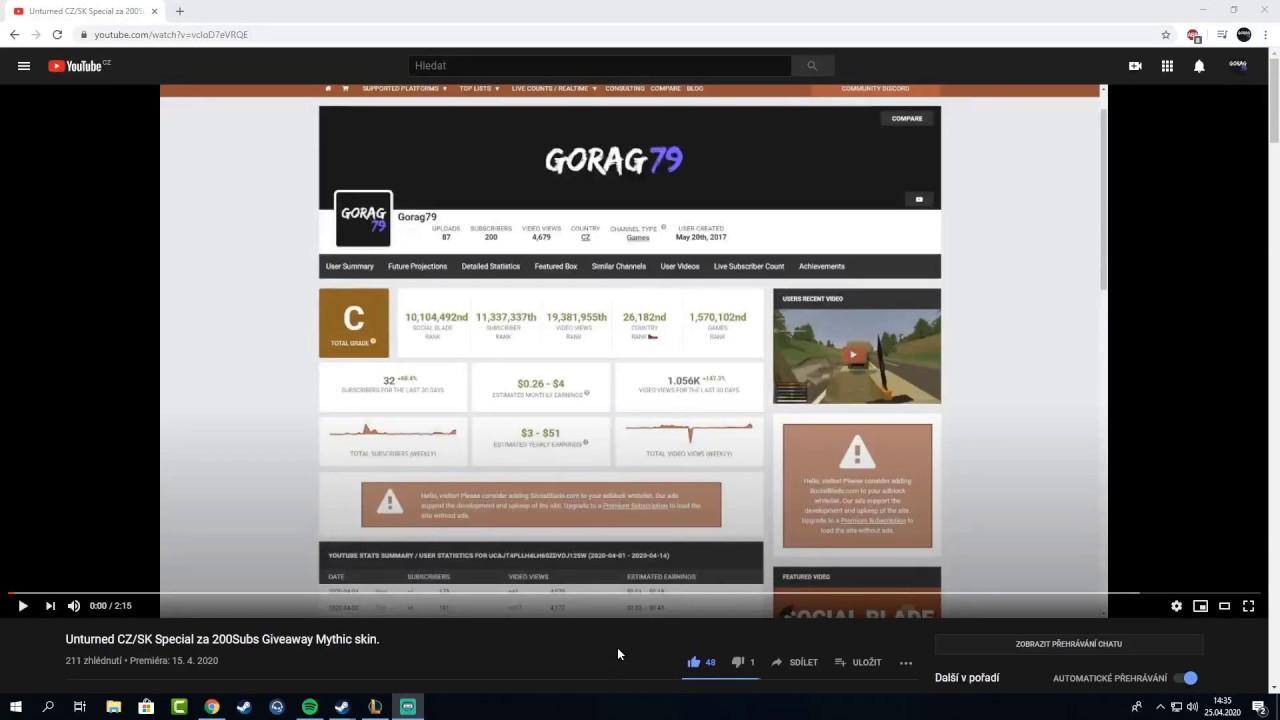Open Camtasia green C taskbar icon

[179, 707]
